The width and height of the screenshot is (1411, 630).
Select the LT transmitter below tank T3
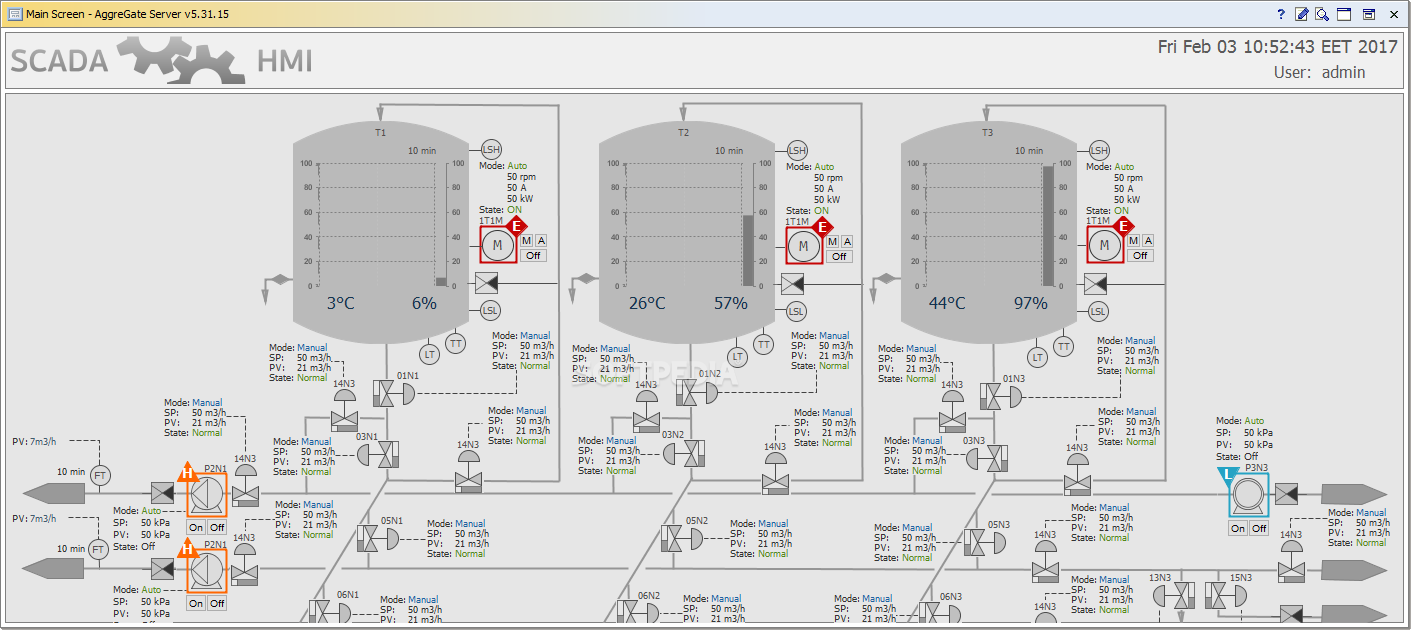[1038, 356]
